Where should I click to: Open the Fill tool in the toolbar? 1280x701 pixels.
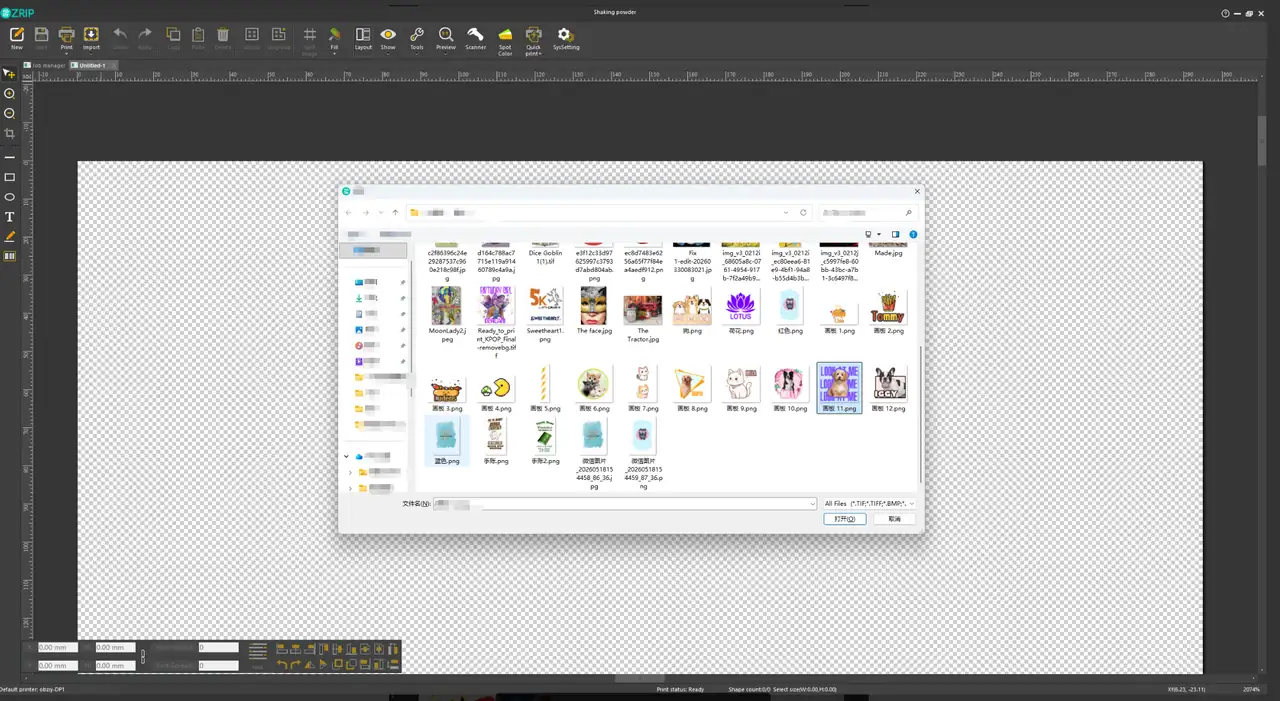[x=334, y=38]
